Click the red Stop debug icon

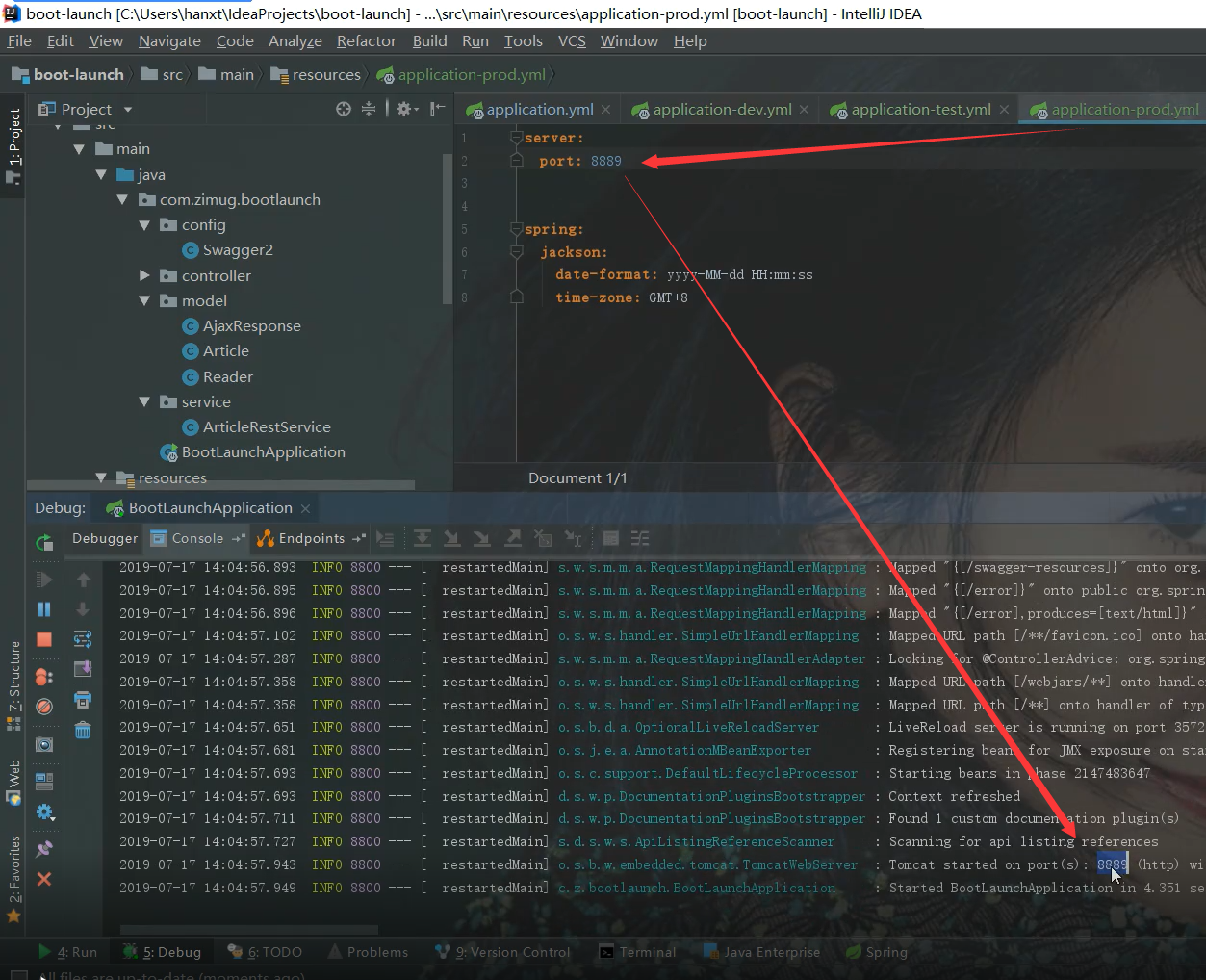click(x=44, y=639)
